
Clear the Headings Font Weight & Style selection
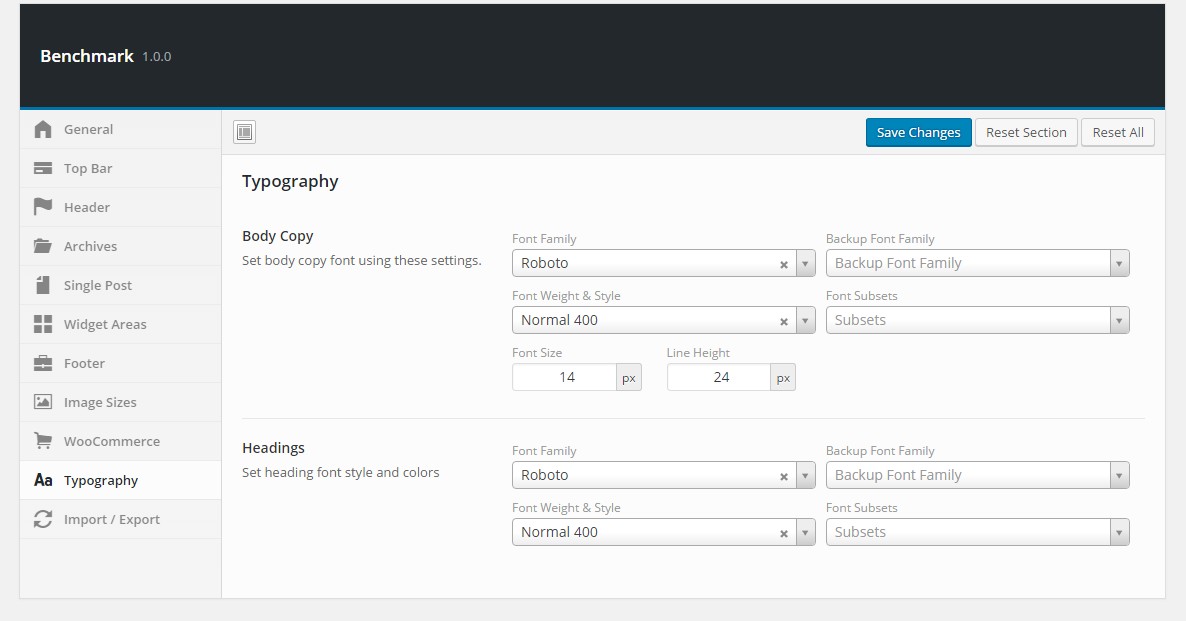pos(784,533)
